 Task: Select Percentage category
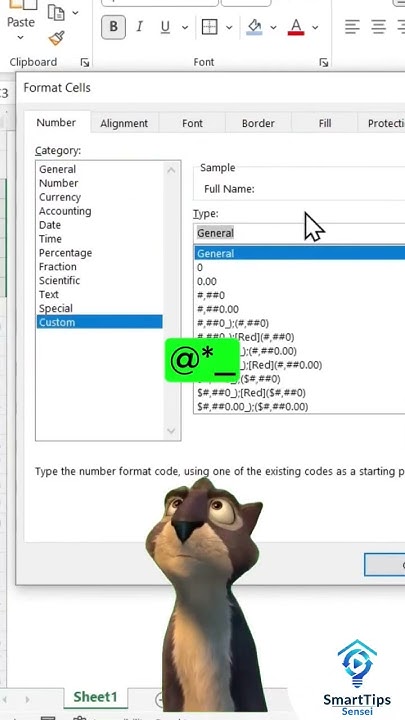coord(99,253)
